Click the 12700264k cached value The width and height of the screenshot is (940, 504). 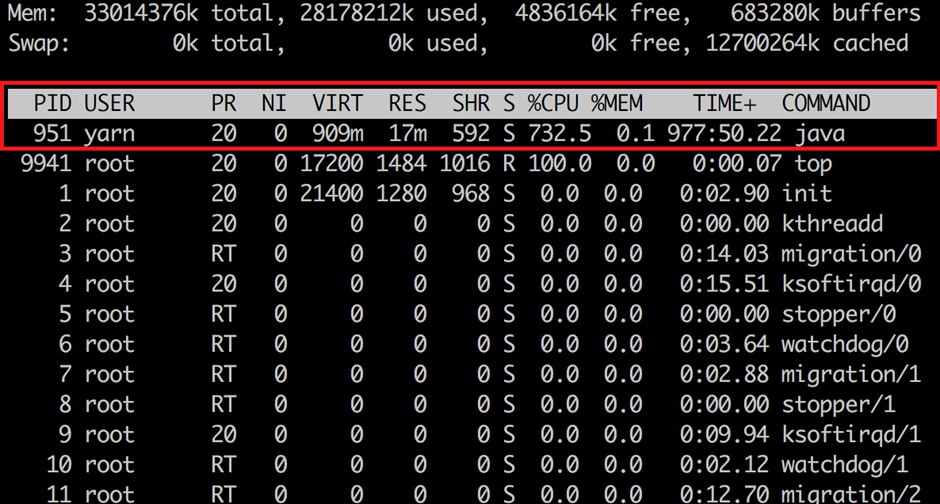[x=763, y=43]
